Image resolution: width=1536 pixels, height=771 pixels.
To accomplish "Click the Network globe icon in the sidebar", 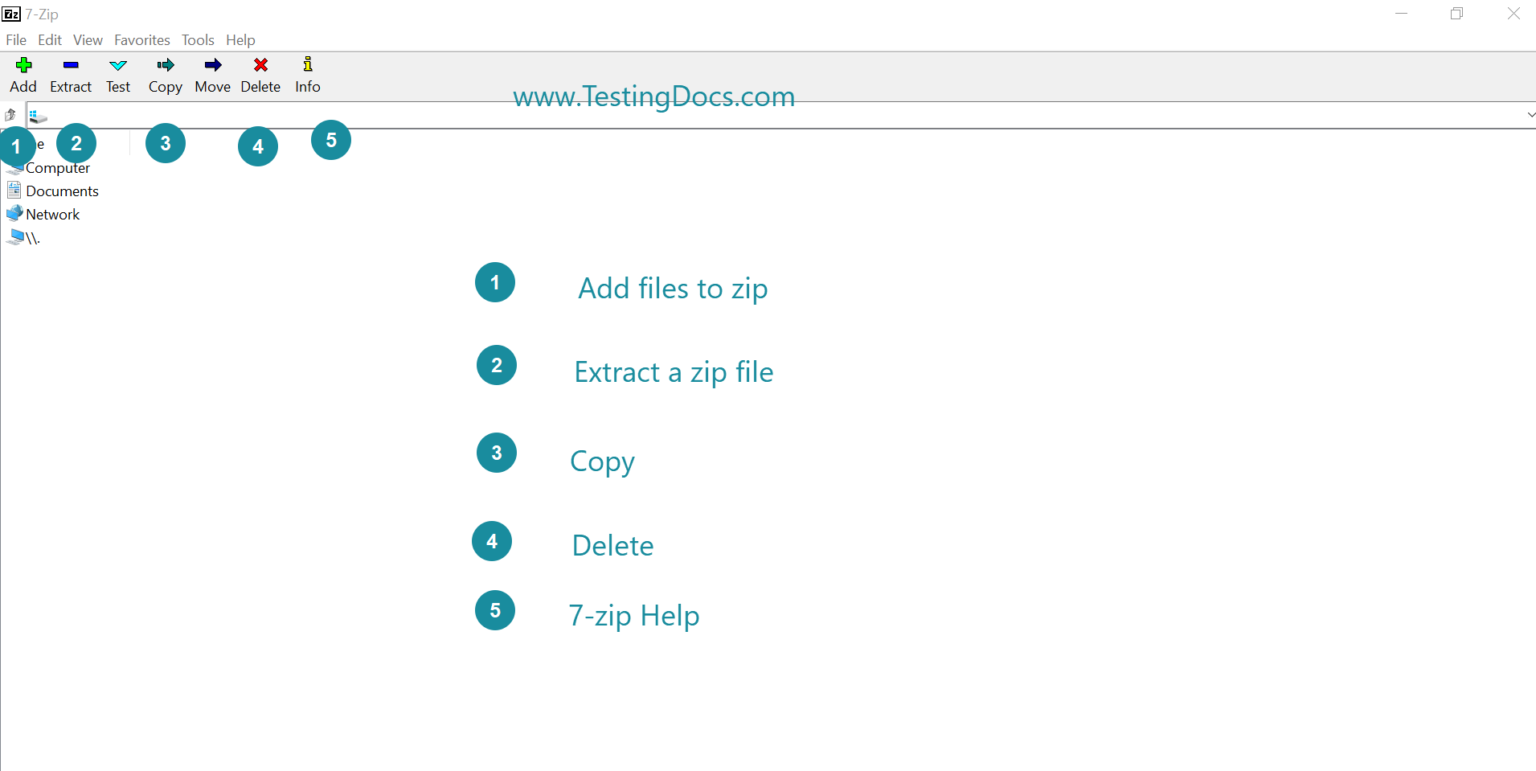I will point(16,213).
